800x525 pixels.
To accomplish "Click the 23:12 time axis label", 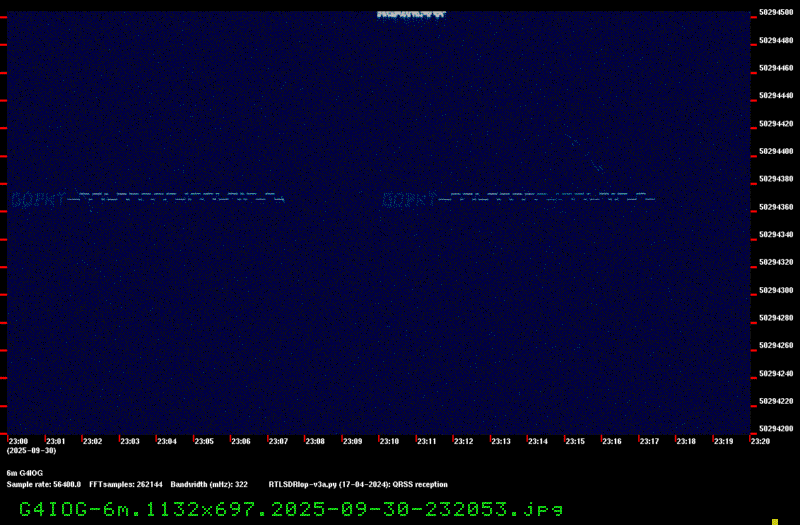I will 463,441.
